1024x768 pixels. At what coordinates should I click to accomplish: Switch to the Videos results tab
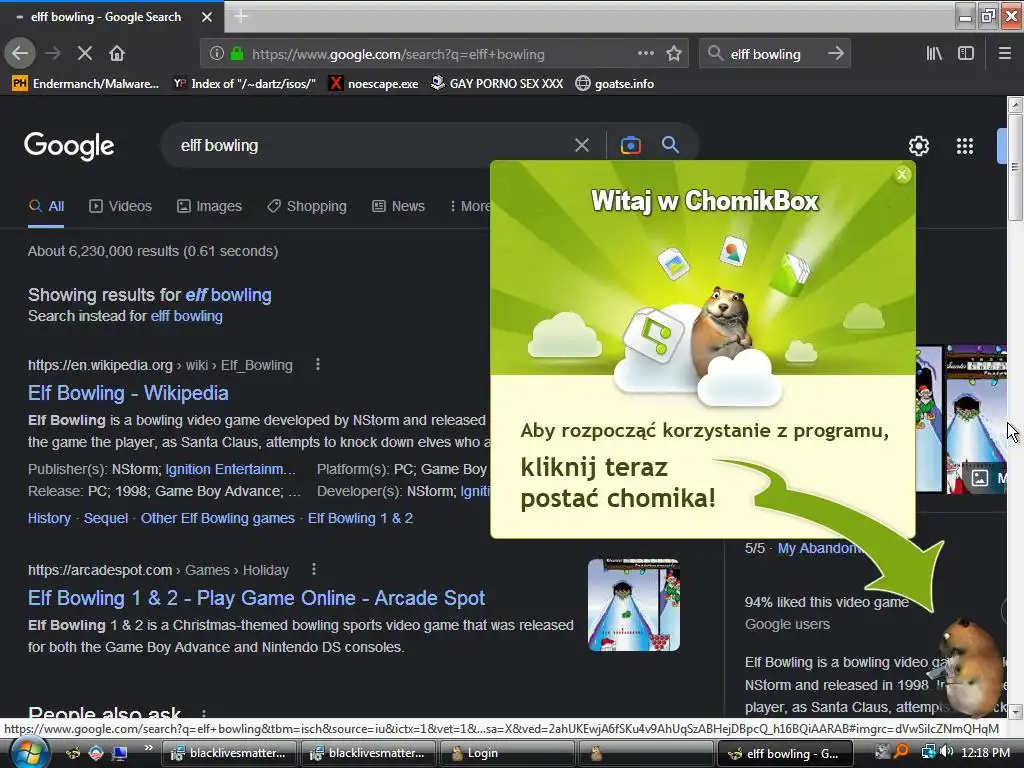click(x=121, y=206)
